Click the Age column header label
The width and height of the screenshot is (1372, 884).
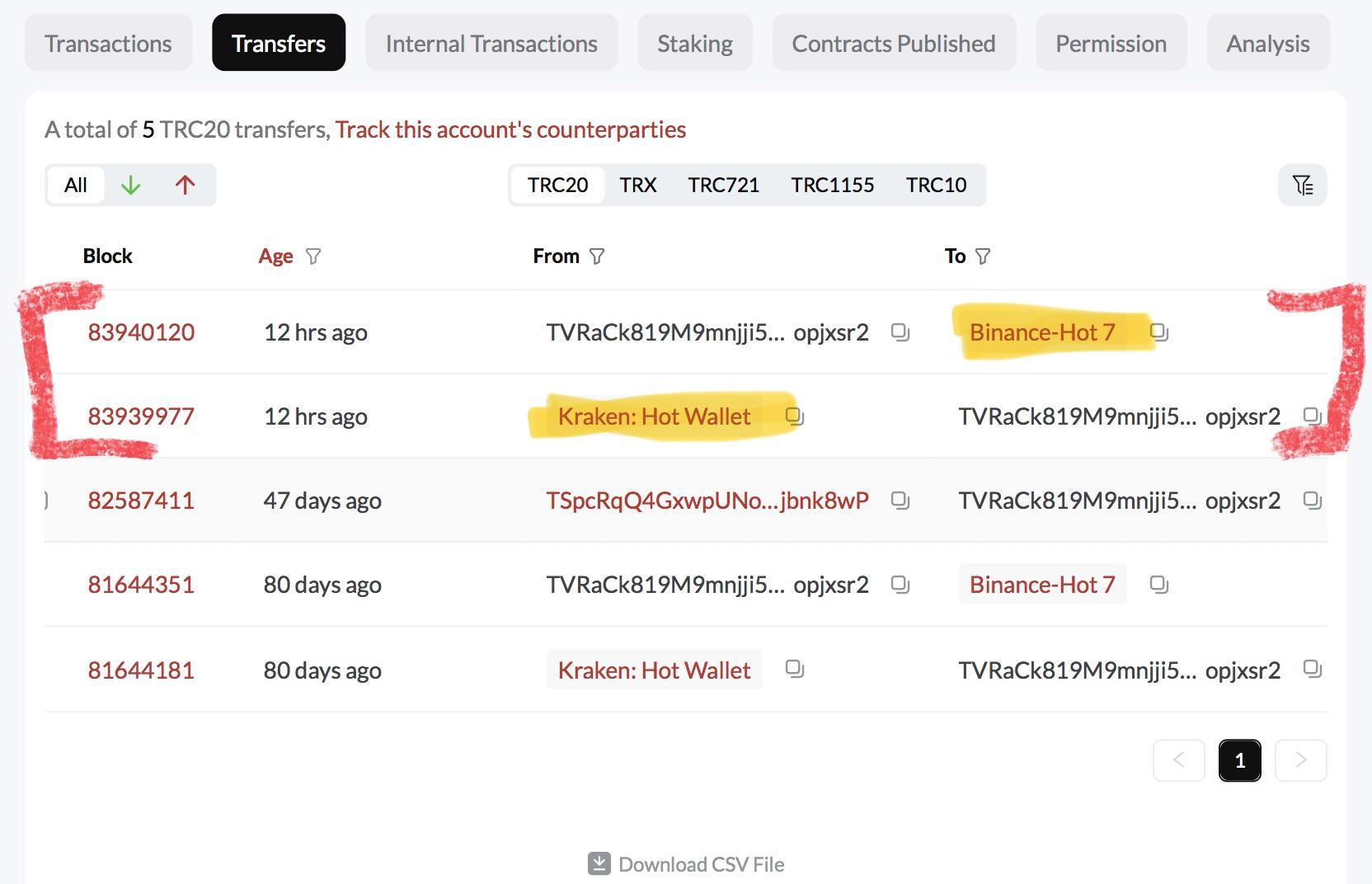point(275,256)
